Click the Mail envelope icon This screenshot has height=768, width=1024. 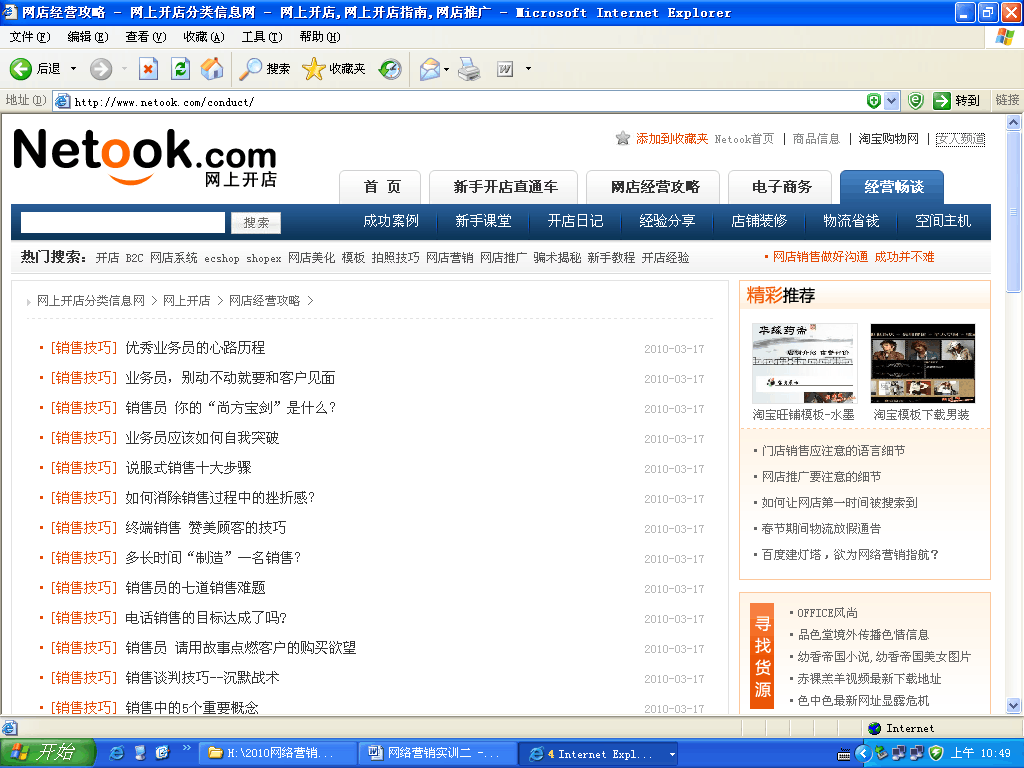coord(429,69)
